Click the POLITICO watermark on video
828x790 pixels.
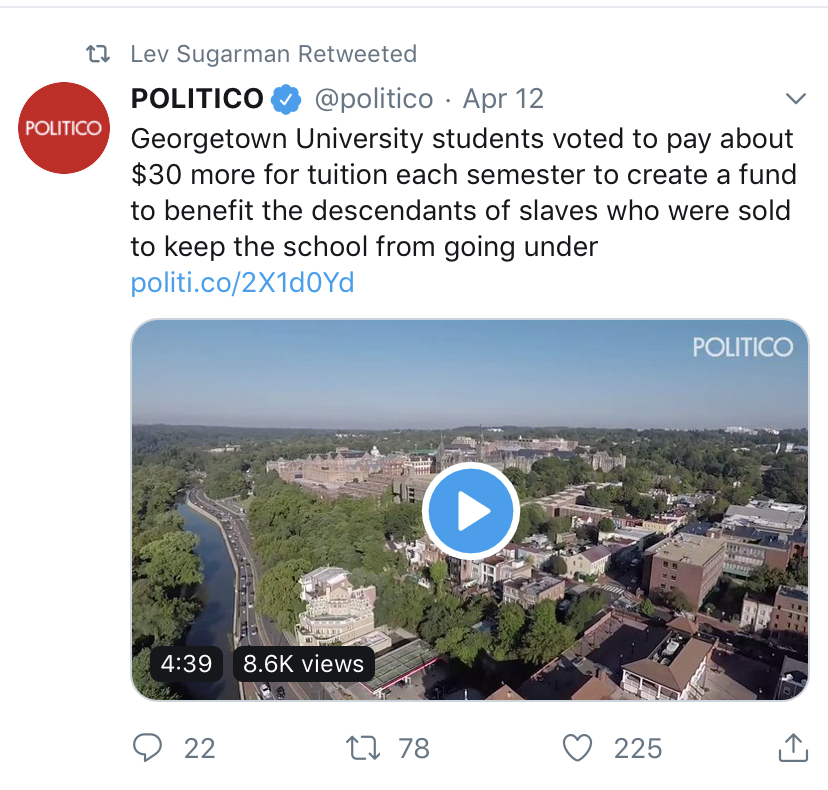coord(742,347)
